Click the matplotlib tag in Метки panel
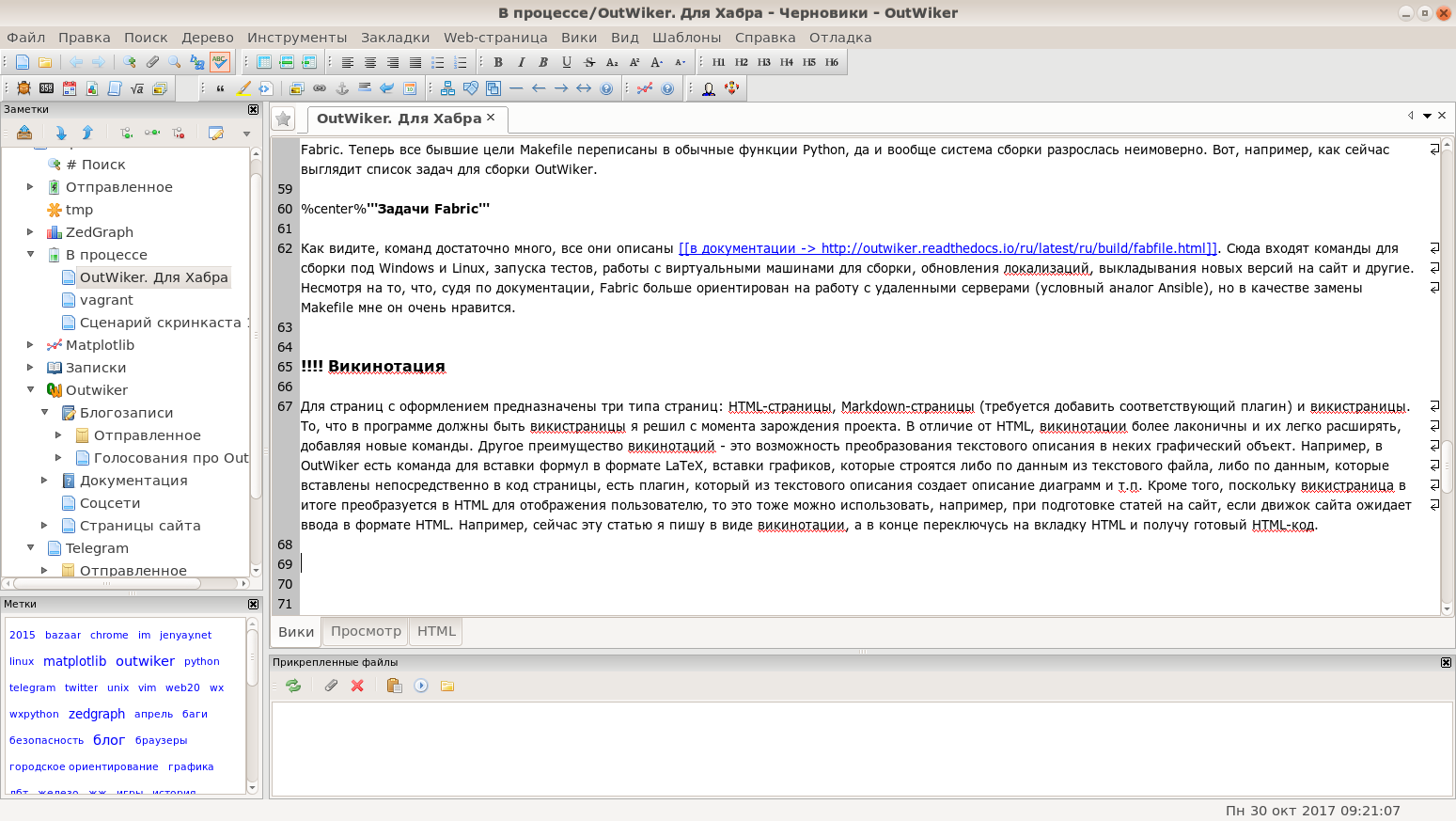Screen dimensions: 1456x821 click(x=75, y=661)
